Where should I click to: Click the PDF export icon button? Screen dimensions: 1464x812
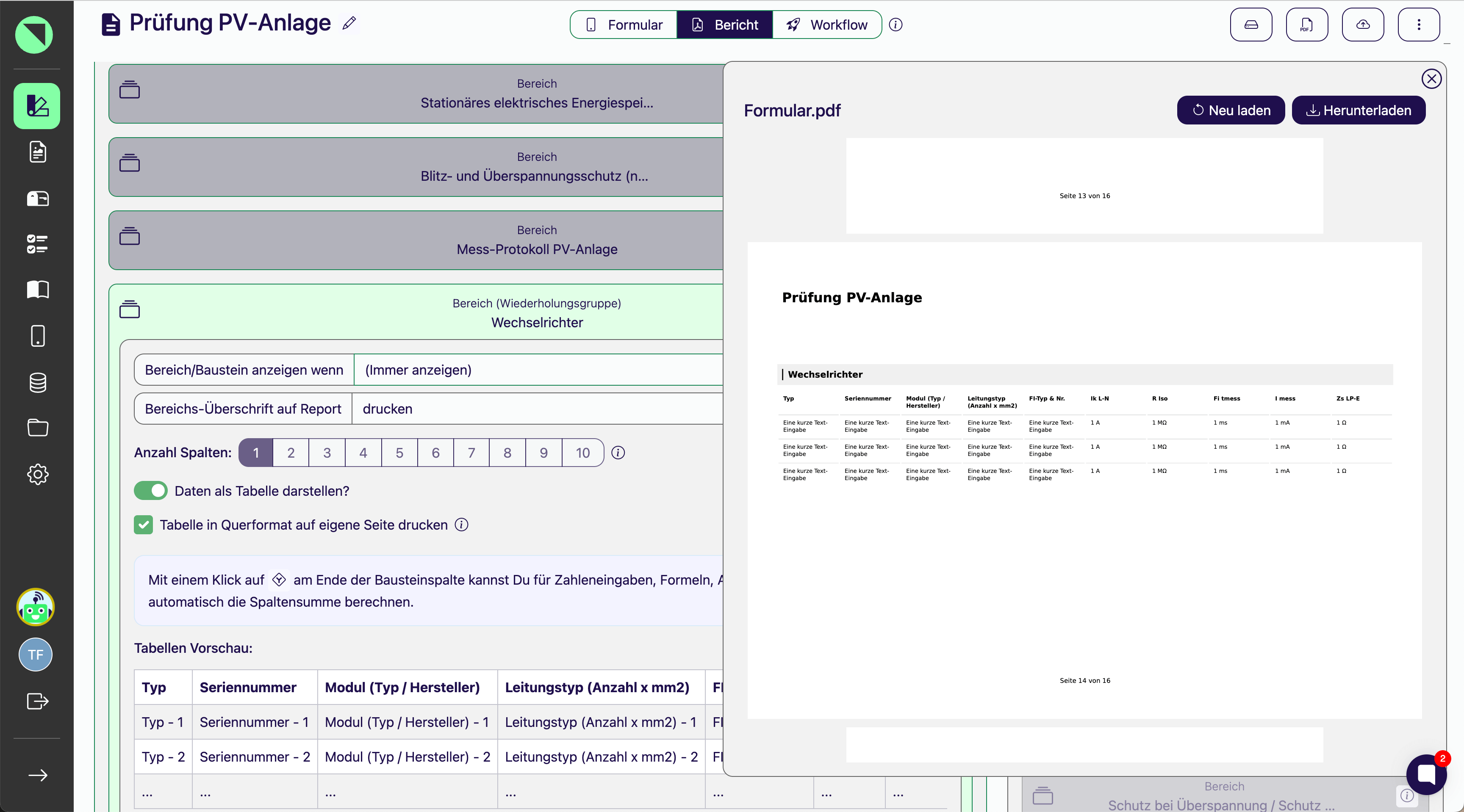[1306, 25]
